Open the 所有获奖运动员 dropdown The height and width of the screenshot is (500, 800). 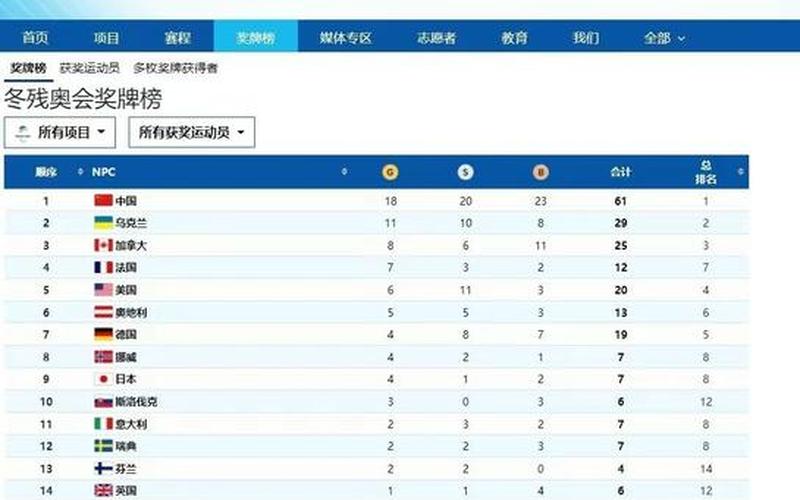tap(191, 132)
